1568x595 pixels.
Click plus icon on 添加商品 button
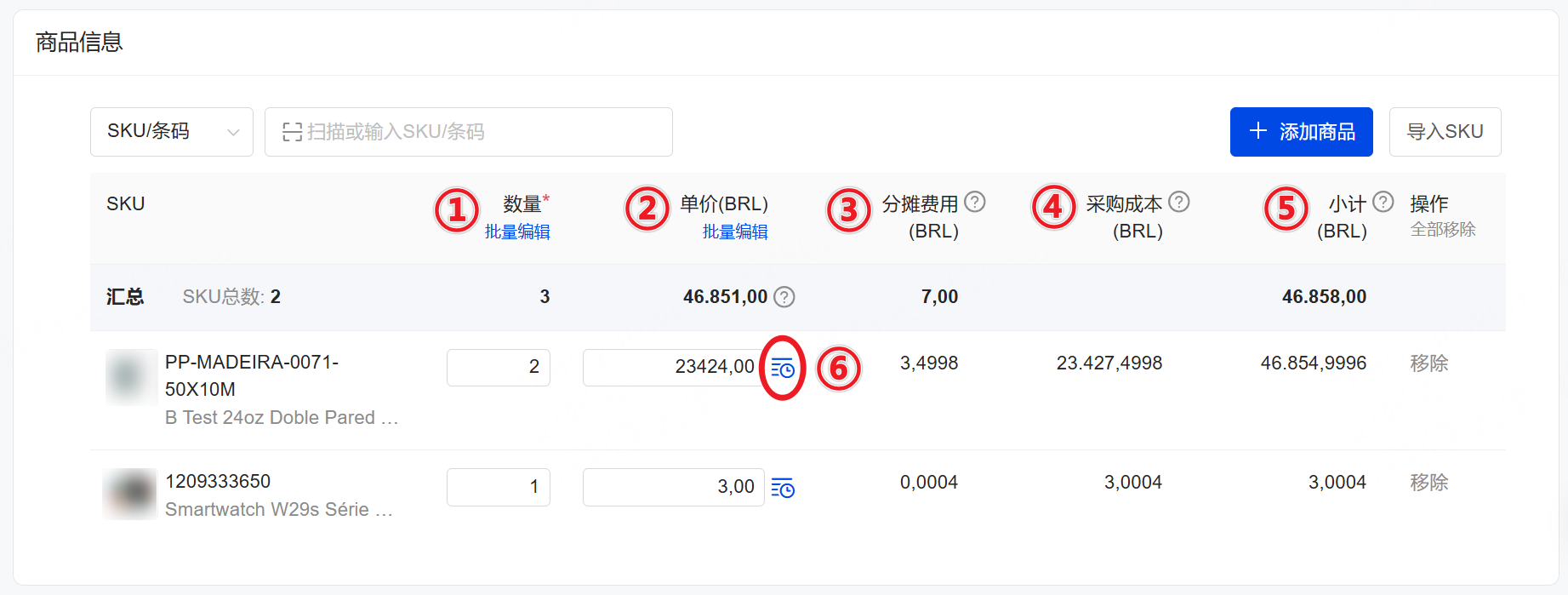click(1257, 131)
